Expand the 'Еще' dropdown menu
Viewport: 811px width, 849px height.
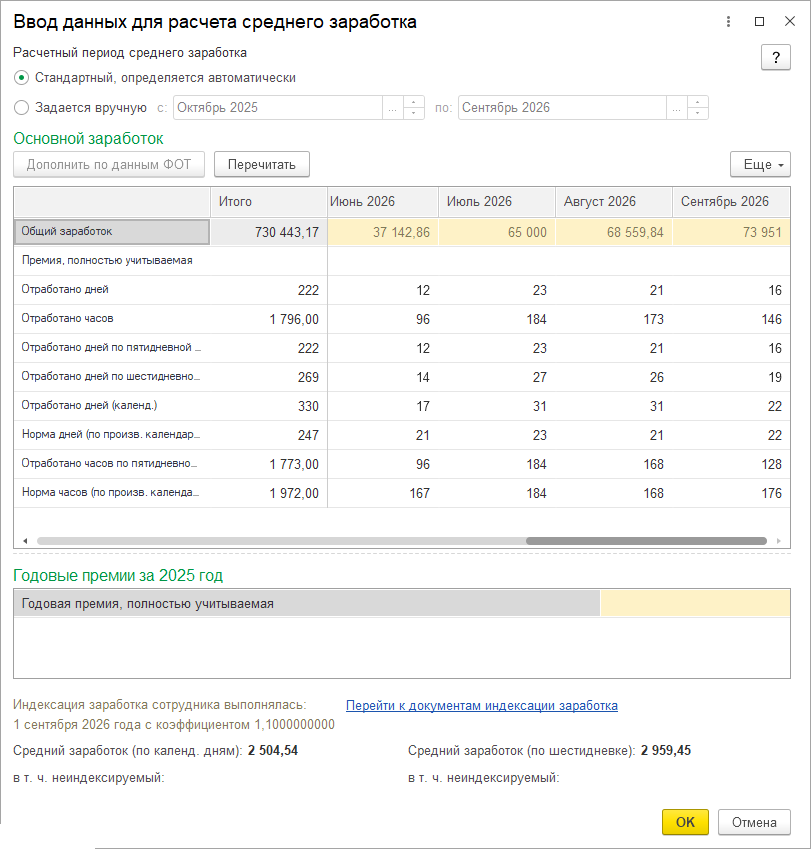pyautogui.click(x=760, y=164)
